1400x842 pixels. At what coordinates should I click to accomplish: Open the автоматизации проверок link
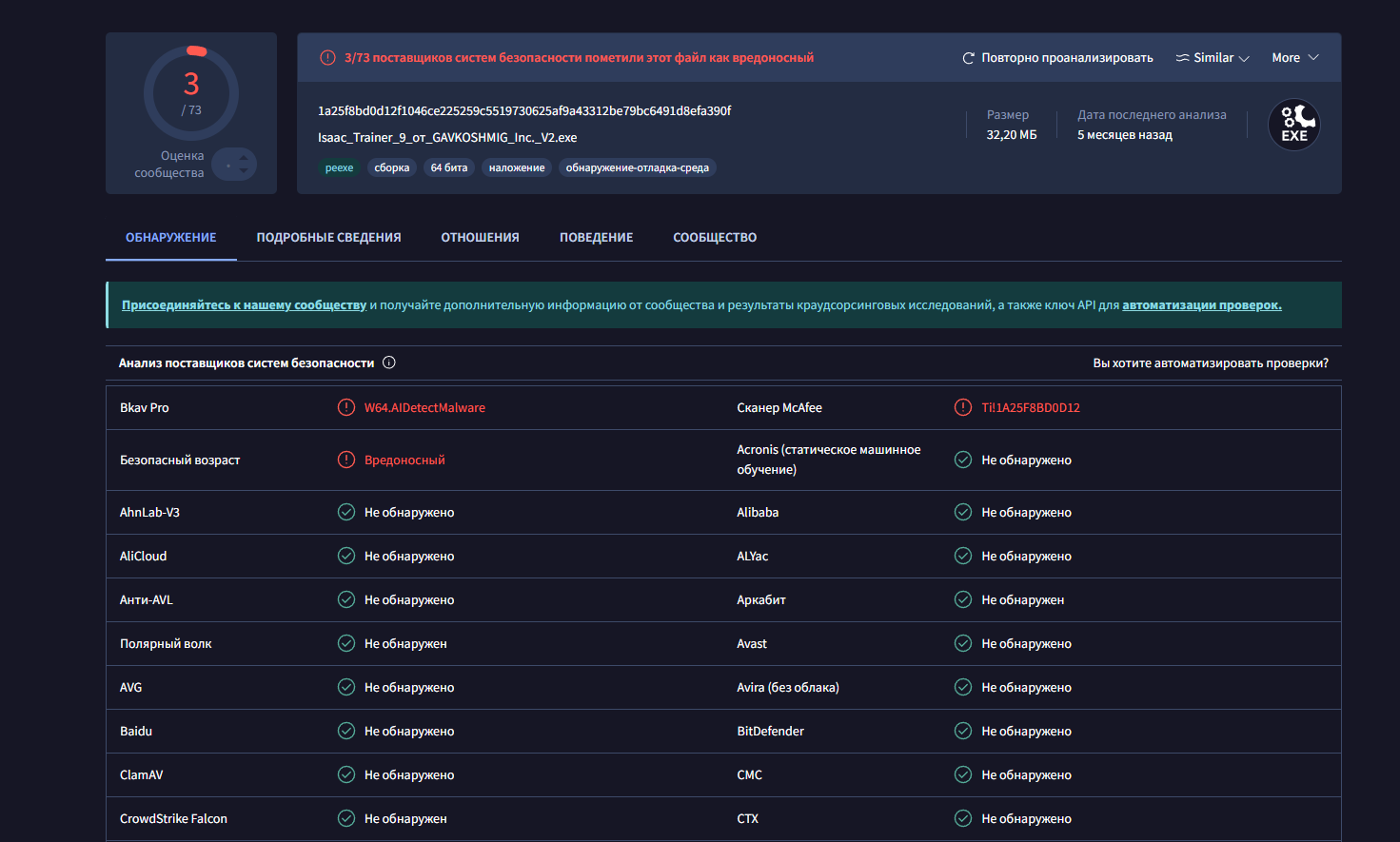pos(1201,305)
